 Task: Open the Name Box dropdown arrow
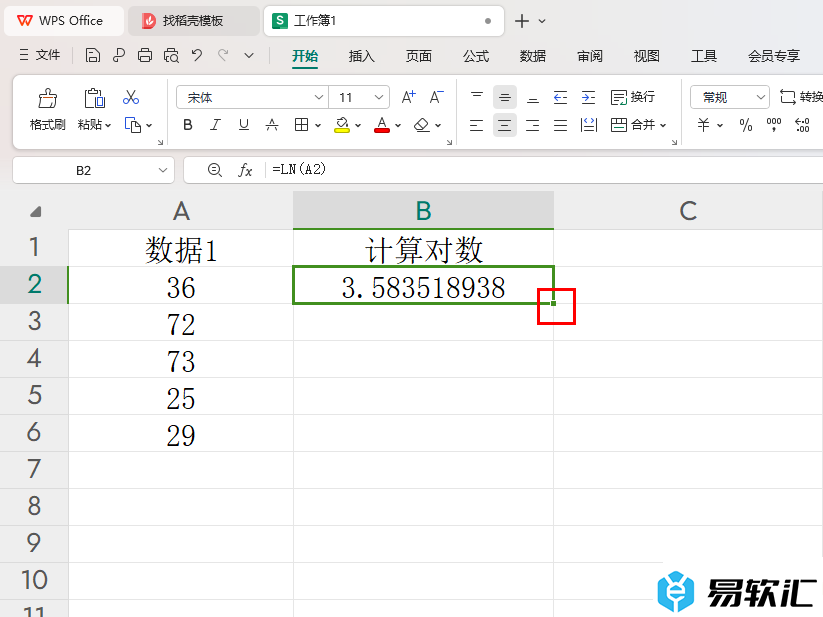point(163,170)
